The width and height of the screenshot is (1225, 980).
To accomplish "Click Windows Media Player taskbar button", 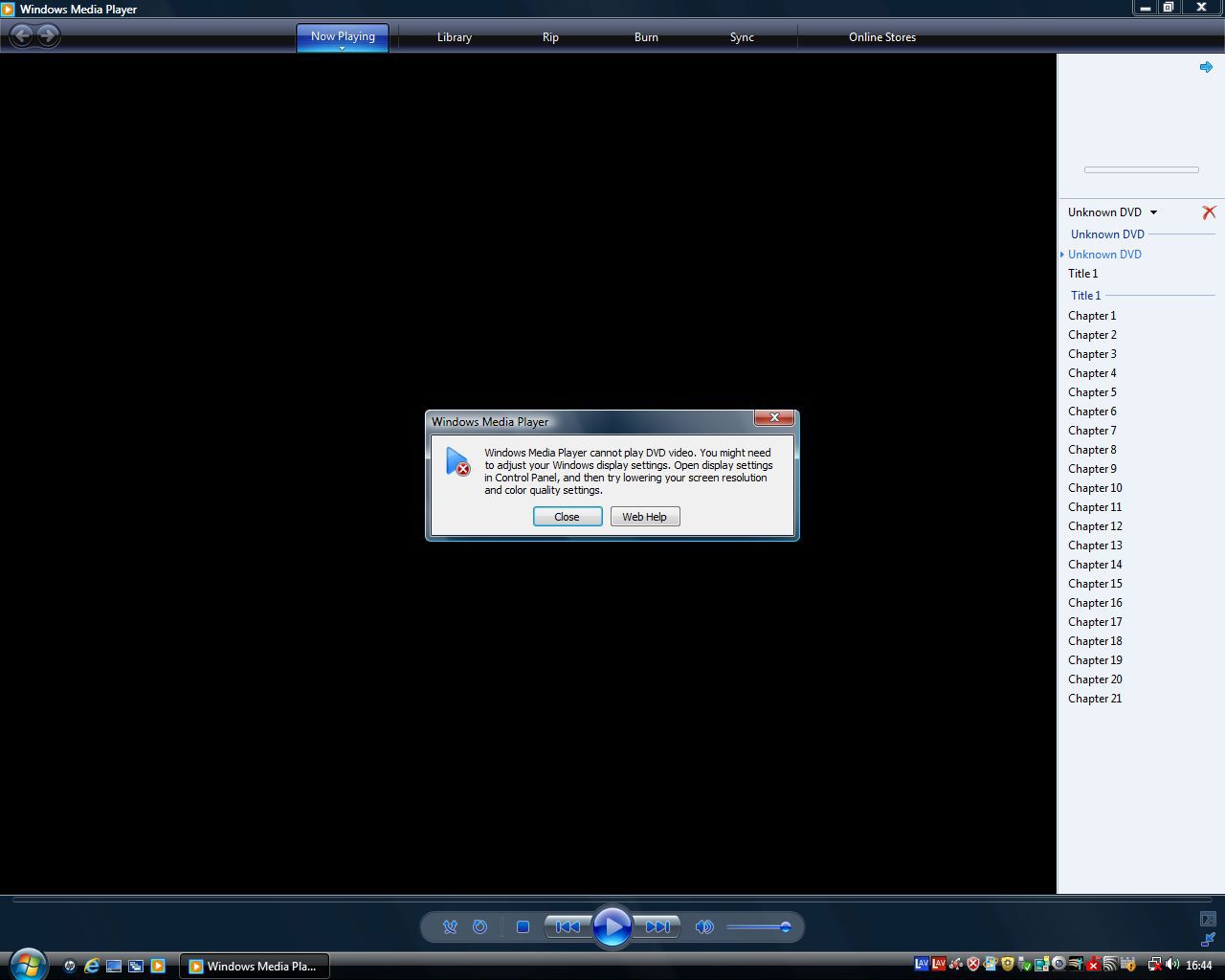I will 255,967.
